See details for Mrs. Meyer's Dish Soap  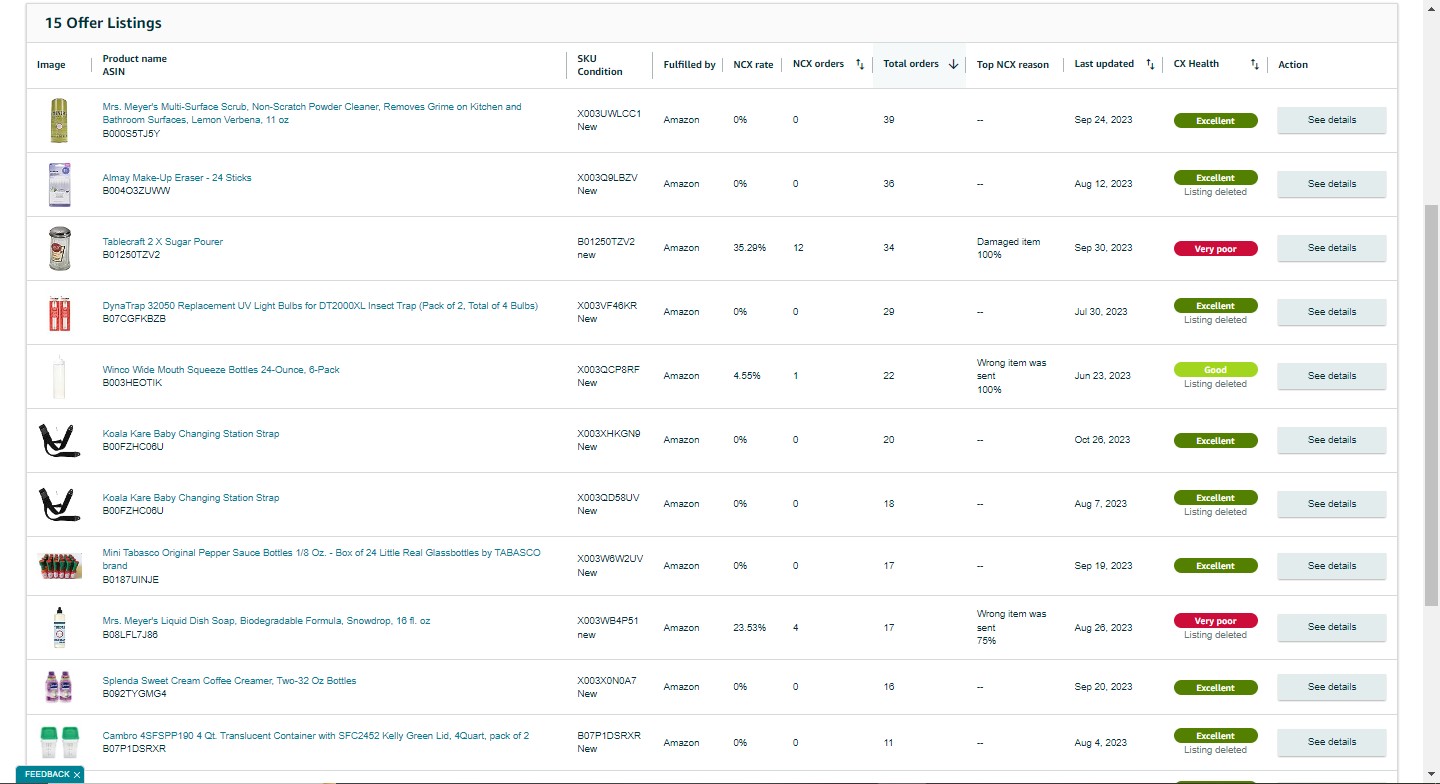1332,627
